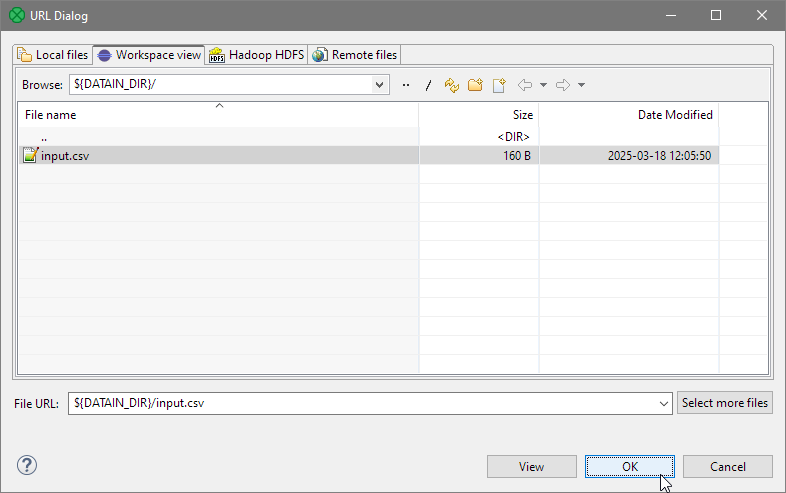Screen dimensions: 786x493
Task: Switch to the Local files tab
Action: tap(53, 55)
